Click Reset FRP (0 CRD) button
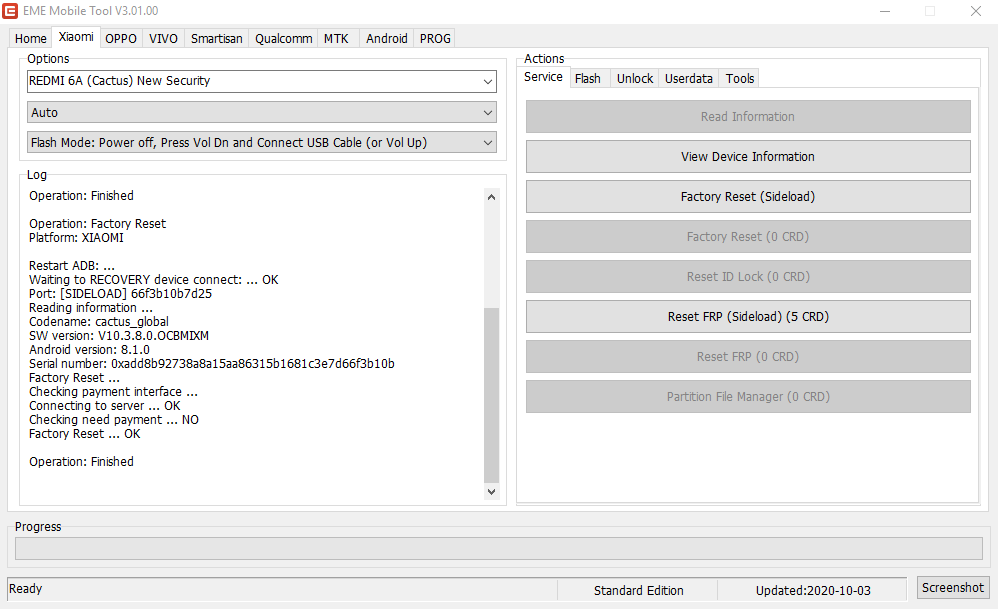This screenshot has width=998, height=609. pyautogui.click(x=748, y=356)
